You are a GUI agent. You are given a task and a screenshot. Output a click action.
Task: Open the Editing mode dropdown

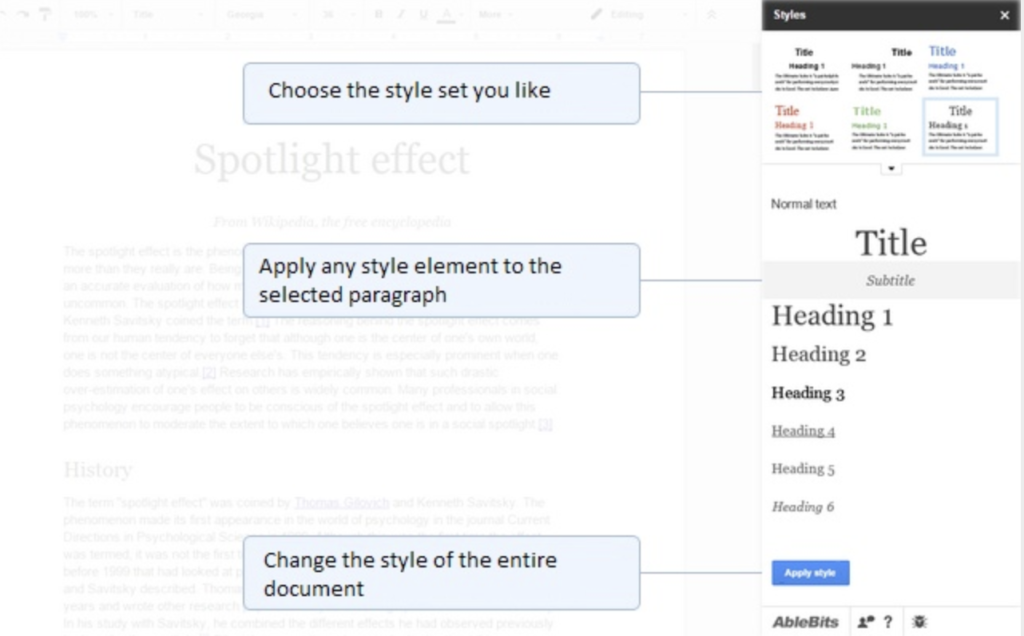pos(638,14)
